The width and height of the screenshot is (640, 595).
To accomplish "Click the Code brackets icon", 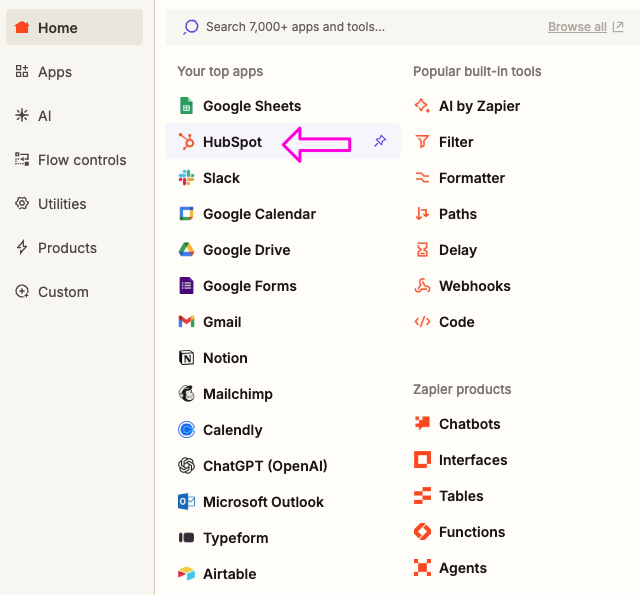I will [x=422, y=322].
